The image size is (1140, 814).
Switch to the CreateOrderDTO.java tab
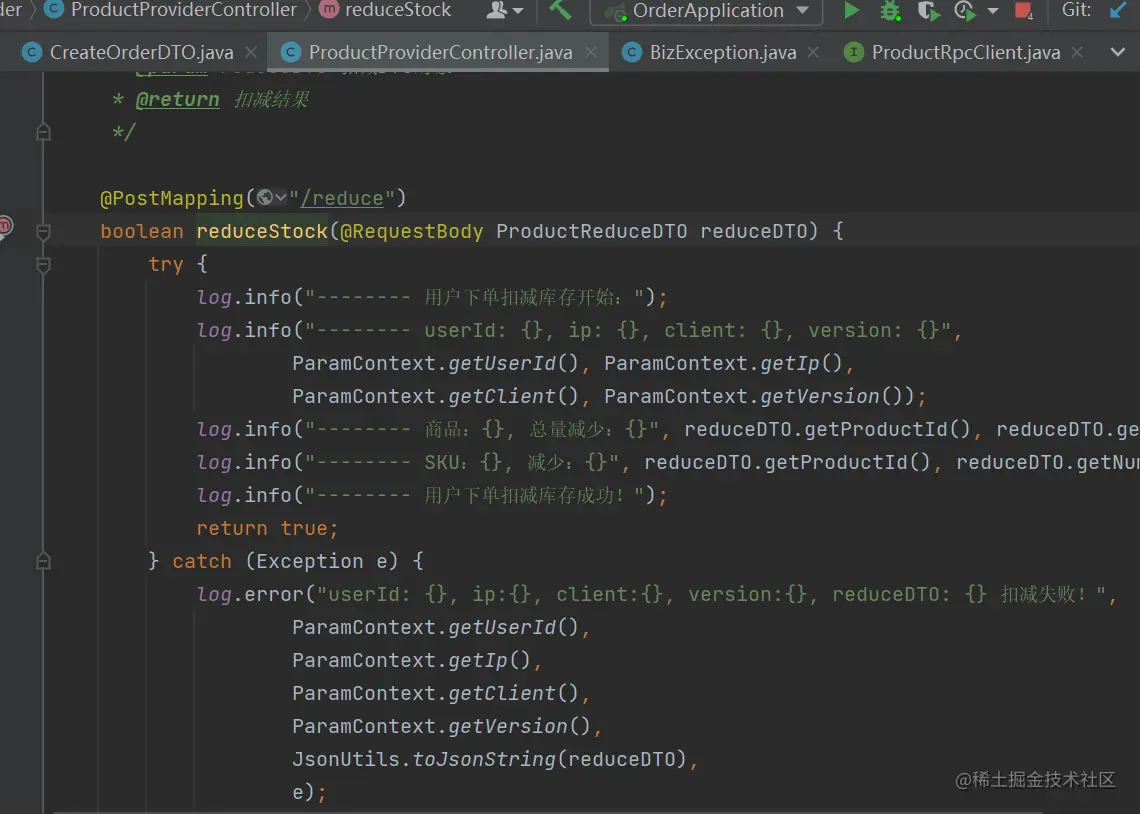(x=141, y=52)
